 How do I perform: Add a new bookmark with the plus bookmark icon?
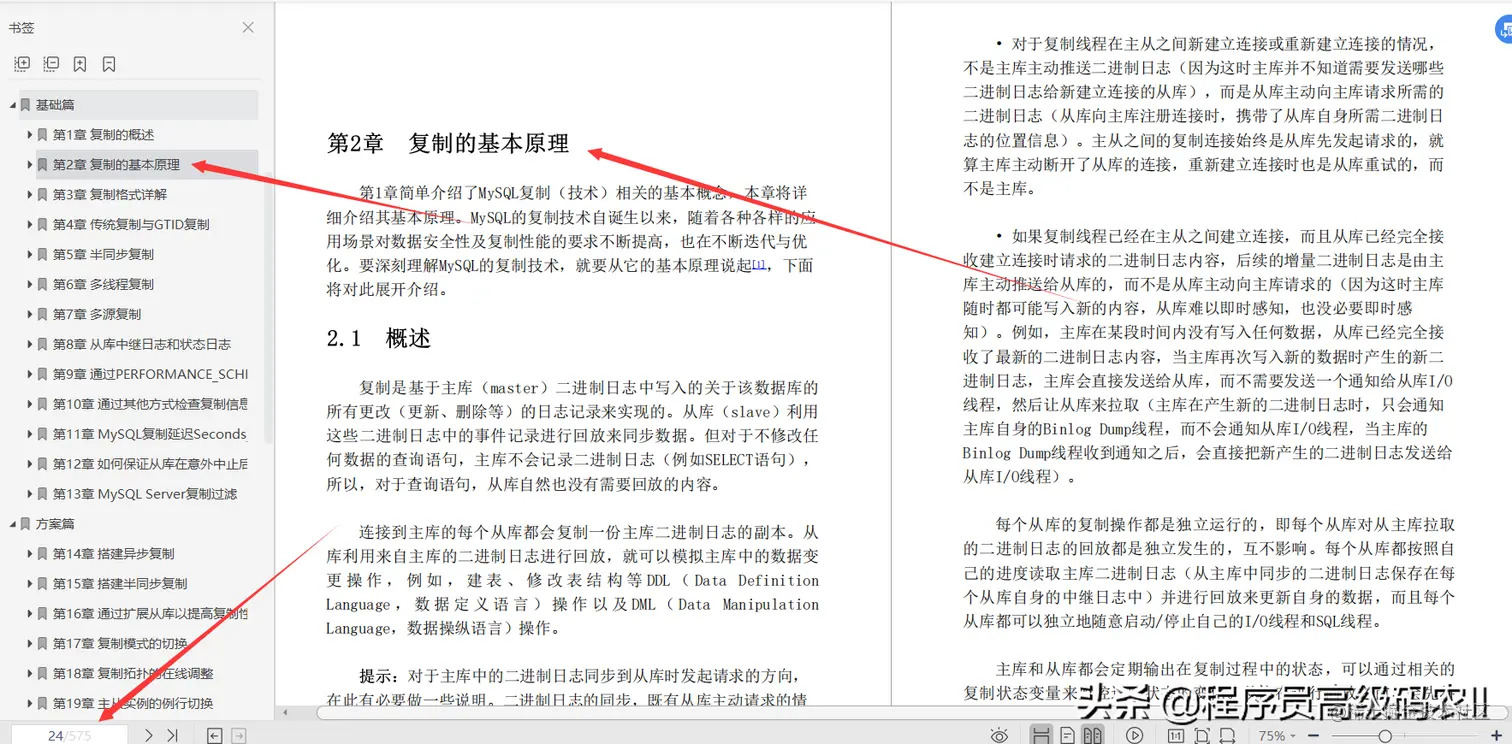[x=80, y=63]
